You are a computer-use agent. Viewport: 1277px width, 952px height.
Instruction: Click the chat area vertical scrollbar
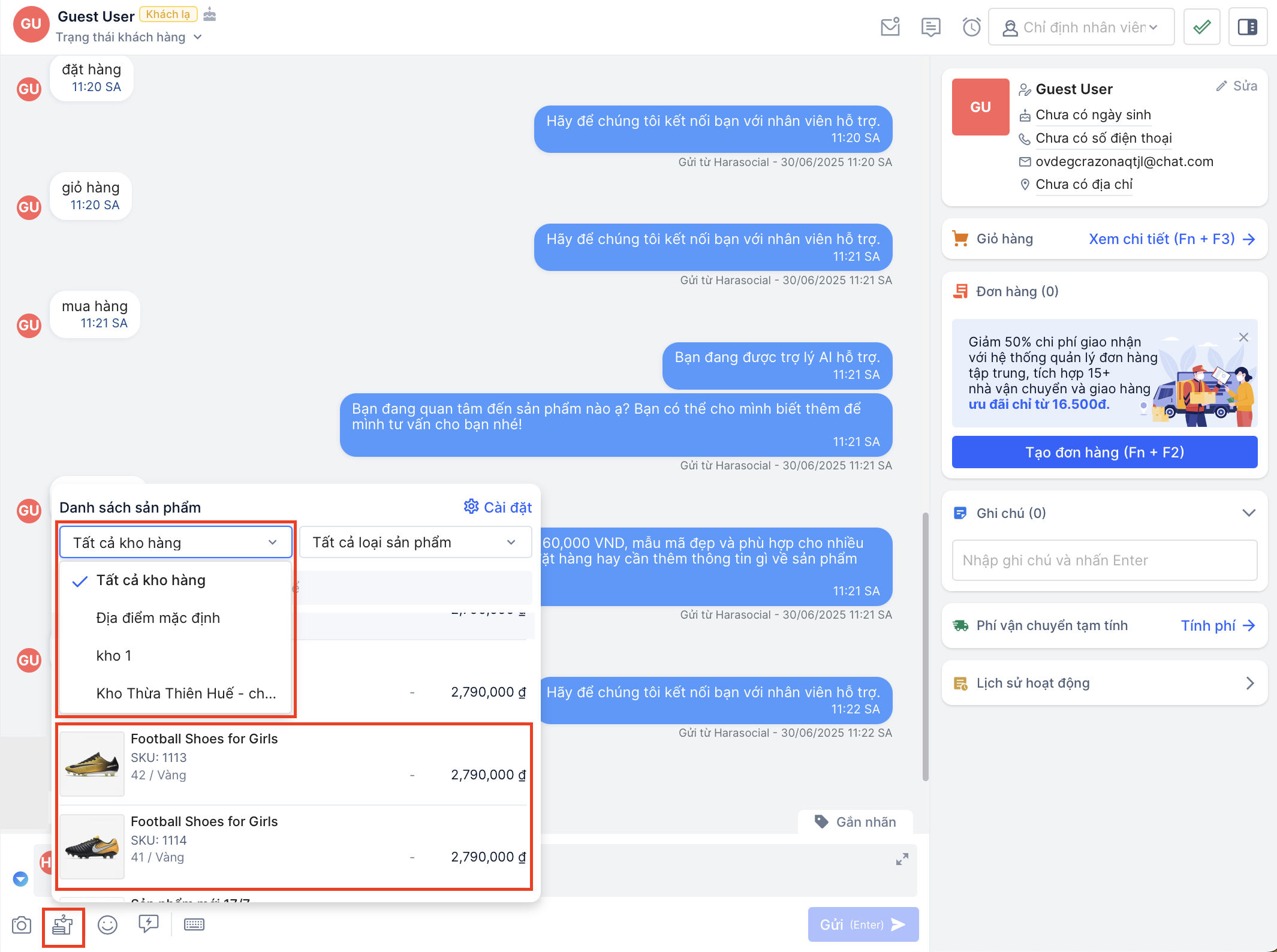pos(925,647)
